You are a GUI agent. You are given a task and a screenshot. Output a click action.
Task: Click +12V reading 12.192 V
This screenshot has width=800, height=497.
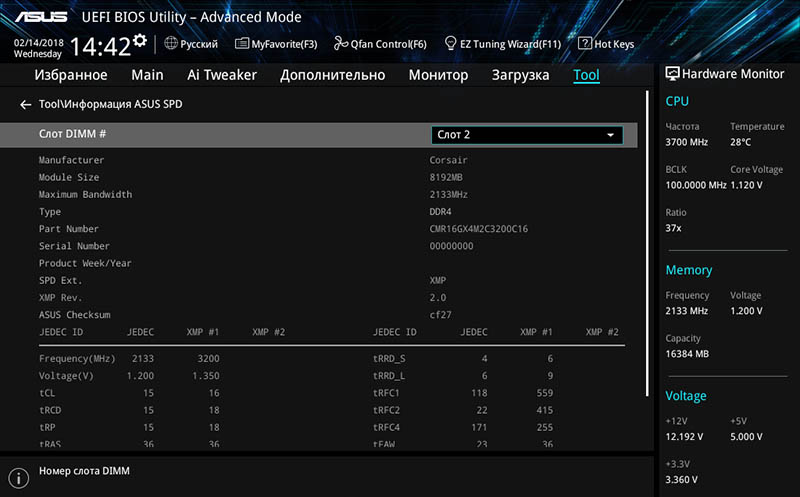(684, 437)
